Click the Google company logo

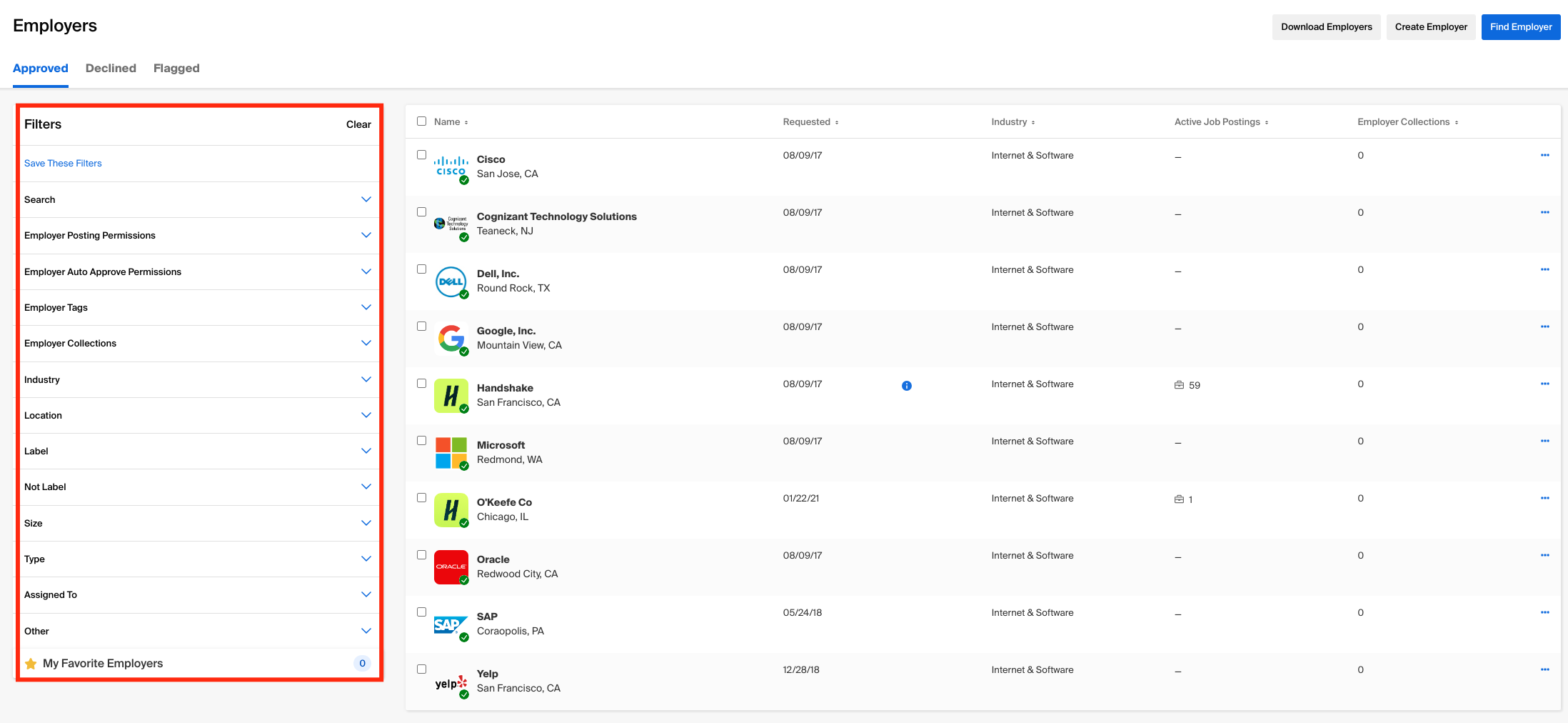point(451,338)
